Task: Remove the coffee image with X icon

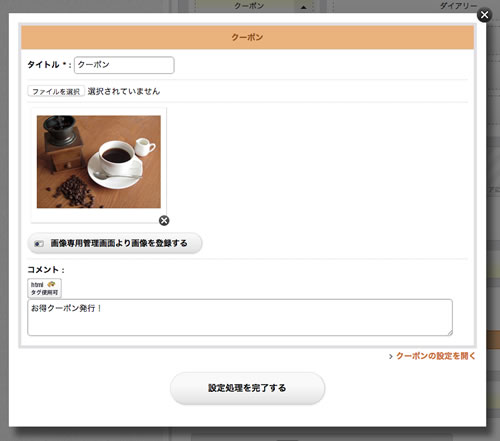Action: 164,221
